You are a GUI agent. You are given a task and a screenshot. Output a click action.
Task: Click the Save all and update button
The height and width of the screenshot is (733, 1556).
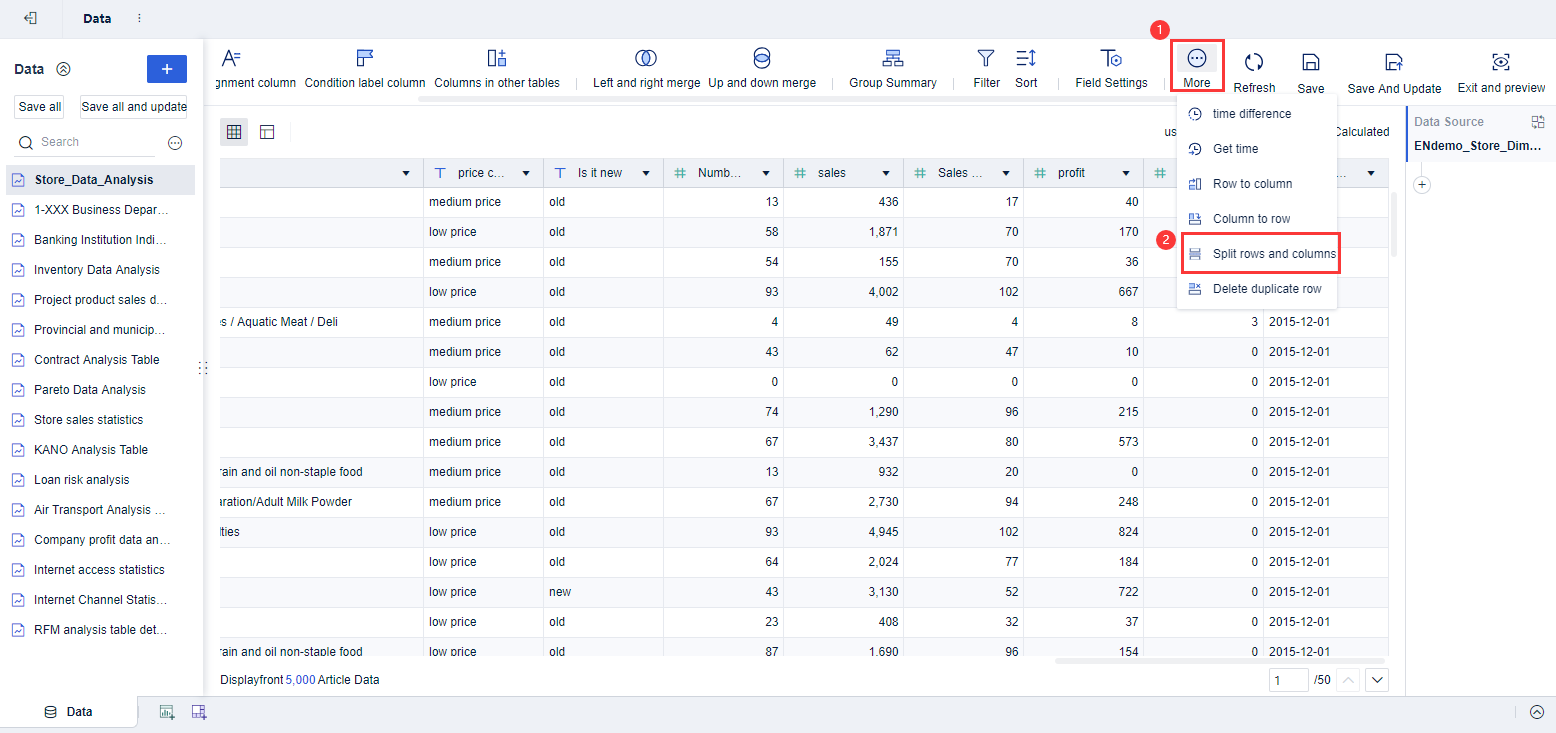pyautogui.click(x=134, y=107)
